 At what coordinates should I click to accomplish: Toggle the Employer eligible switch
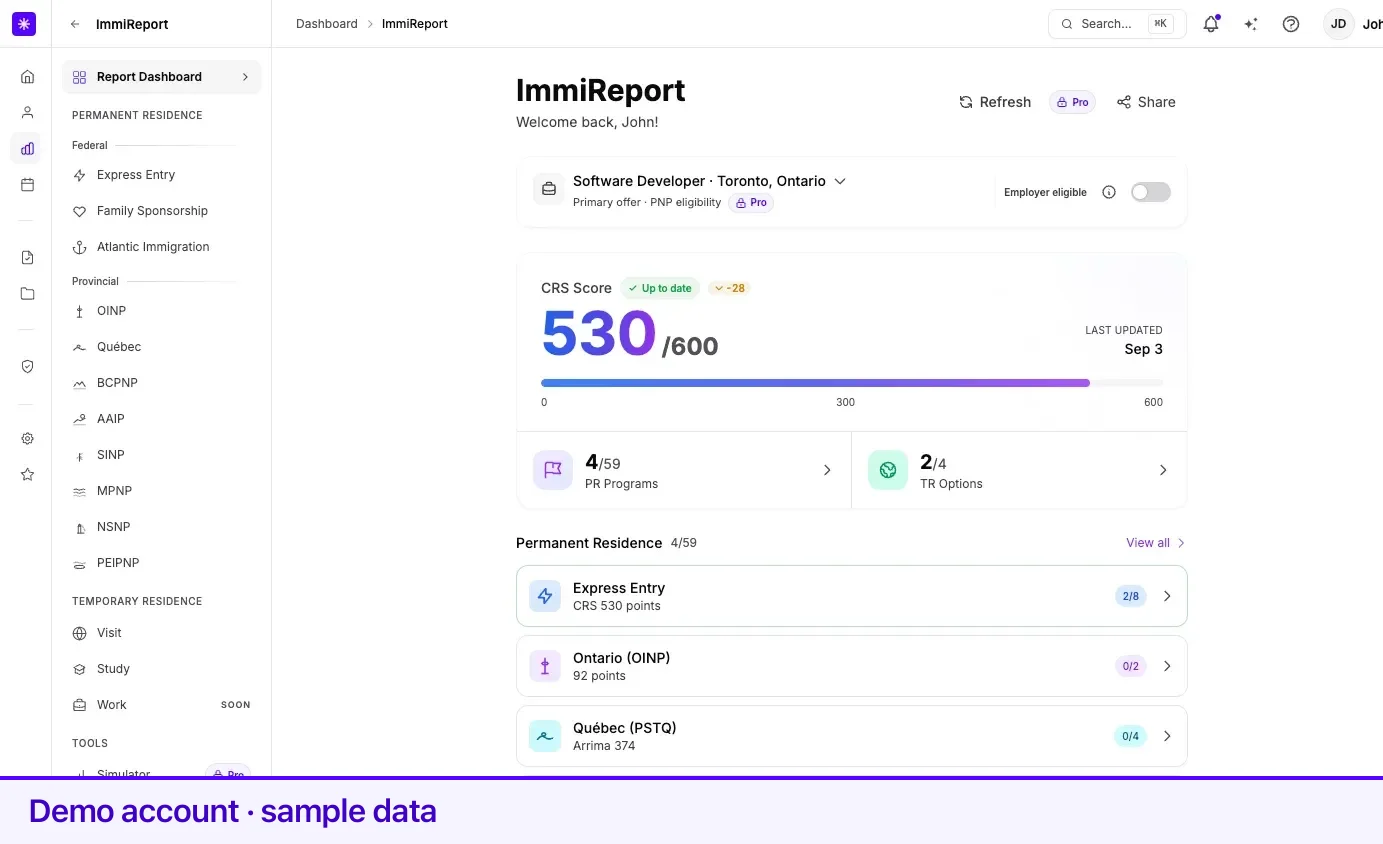pos(1150,192)
